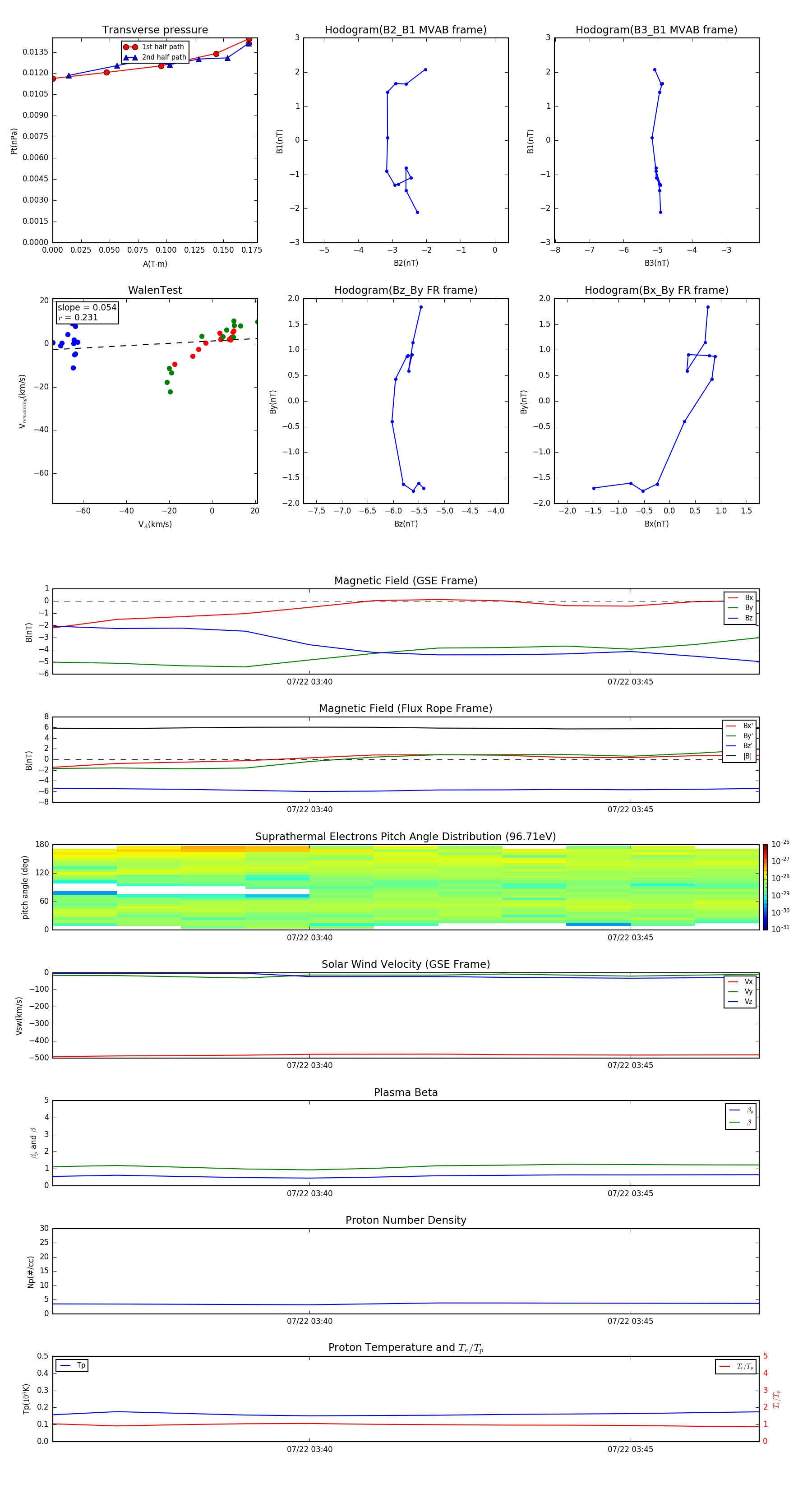
Task: Click the 'Vsw(km/s)' axis label
Action: pos(19,1015)
